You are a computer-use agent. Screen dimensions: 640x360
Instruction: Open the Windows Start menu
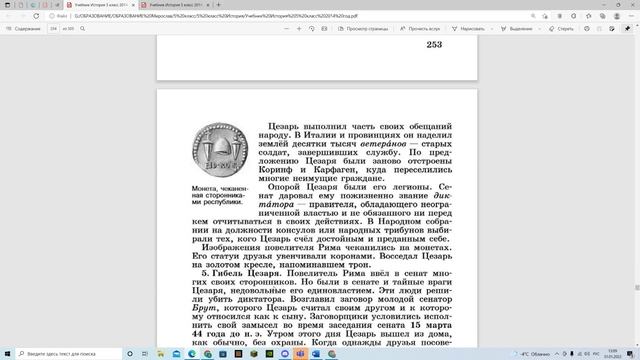7,353
